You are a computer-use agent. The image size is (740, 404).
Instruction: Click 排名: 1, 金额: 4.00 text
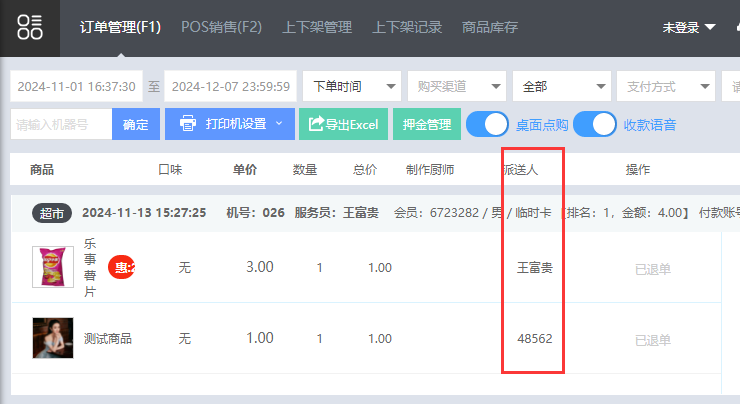(626, 213)
